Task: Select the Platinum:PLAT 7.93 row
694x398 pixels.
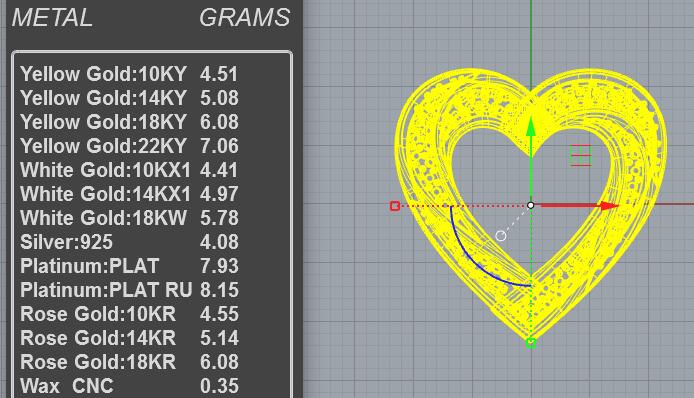Action: pyautogui.click(x=129, y=266)
